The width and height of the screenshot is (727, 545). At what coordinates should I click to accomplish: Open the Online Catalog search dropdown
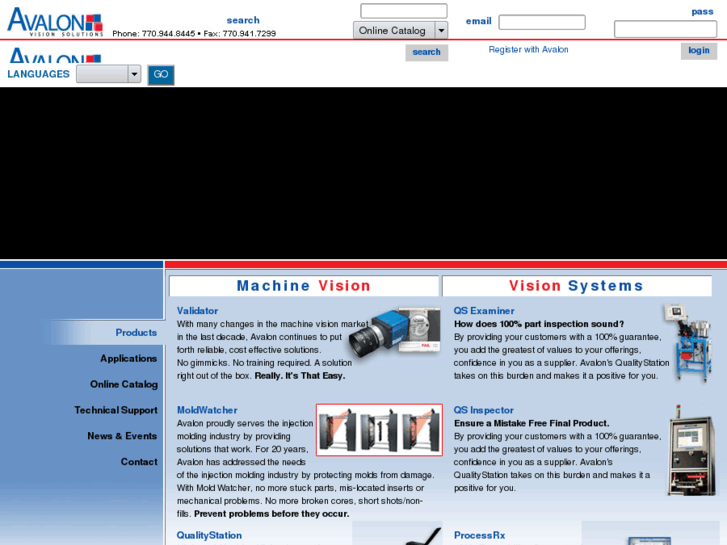[x=400, y=31]
